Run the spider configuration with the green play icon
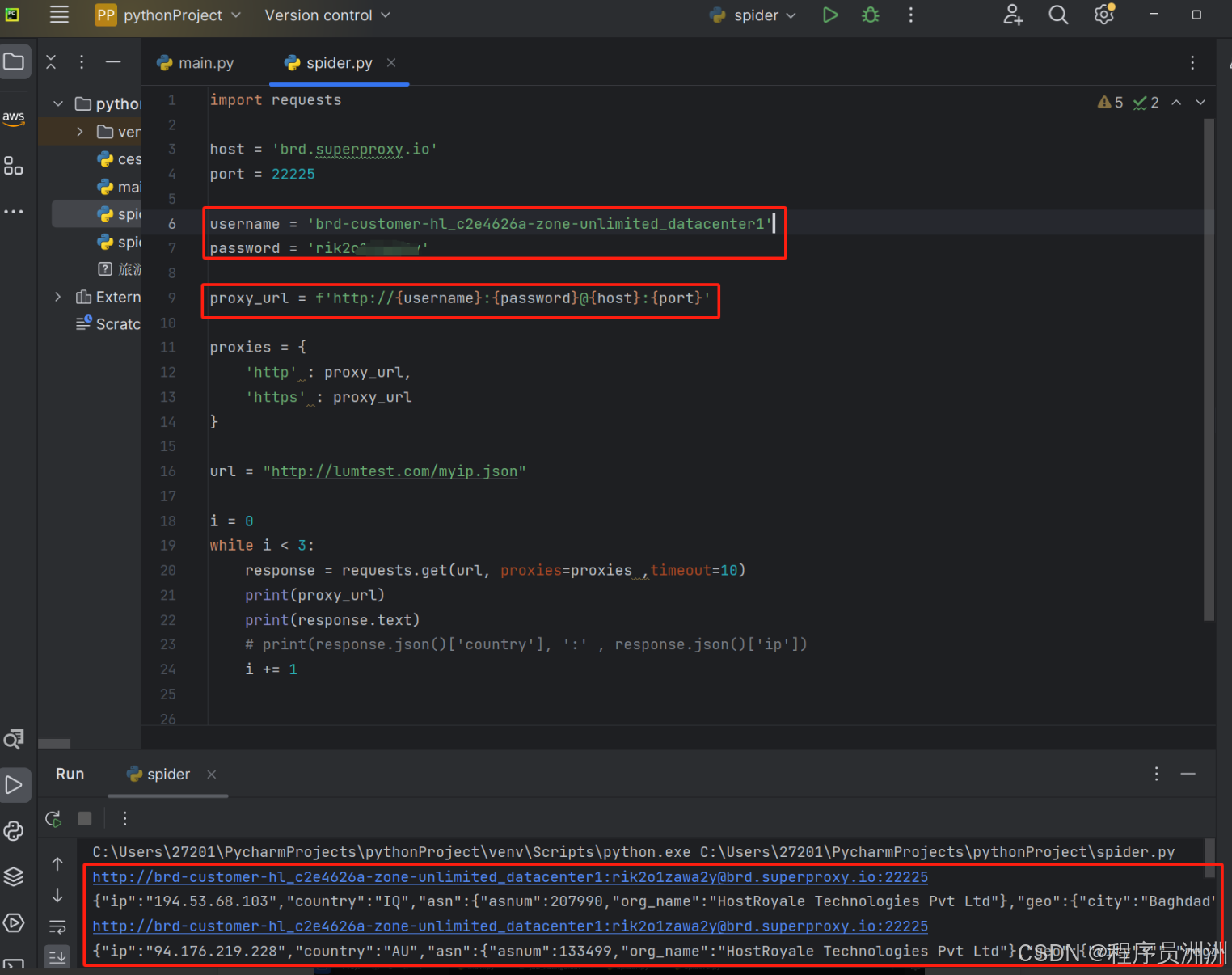 [x=830, y=15]
